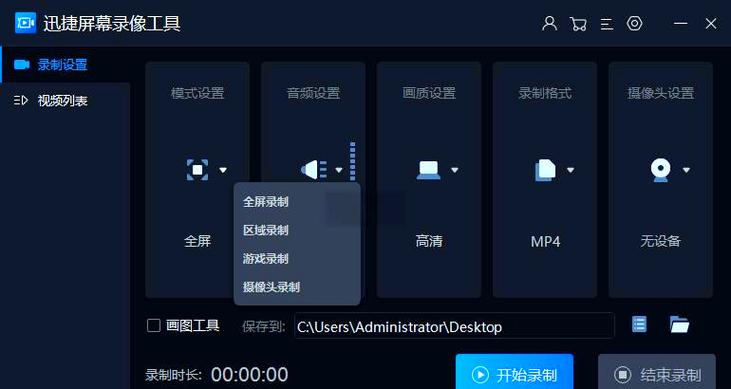Open the settings hexagon icon
731x389 pixels.
[x=634, y=23]
